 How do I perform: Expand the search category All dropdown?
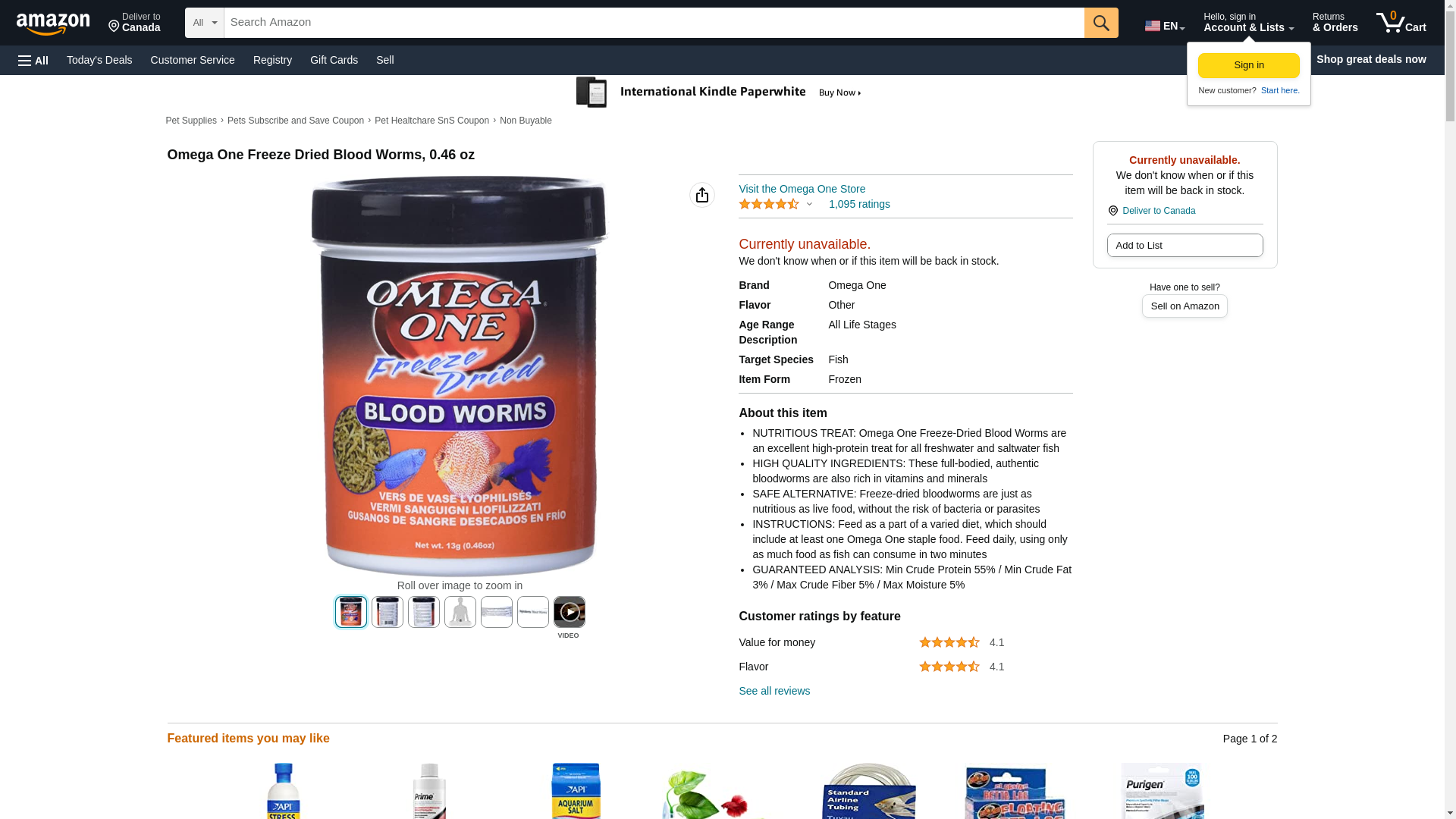(x=205, y=23)
